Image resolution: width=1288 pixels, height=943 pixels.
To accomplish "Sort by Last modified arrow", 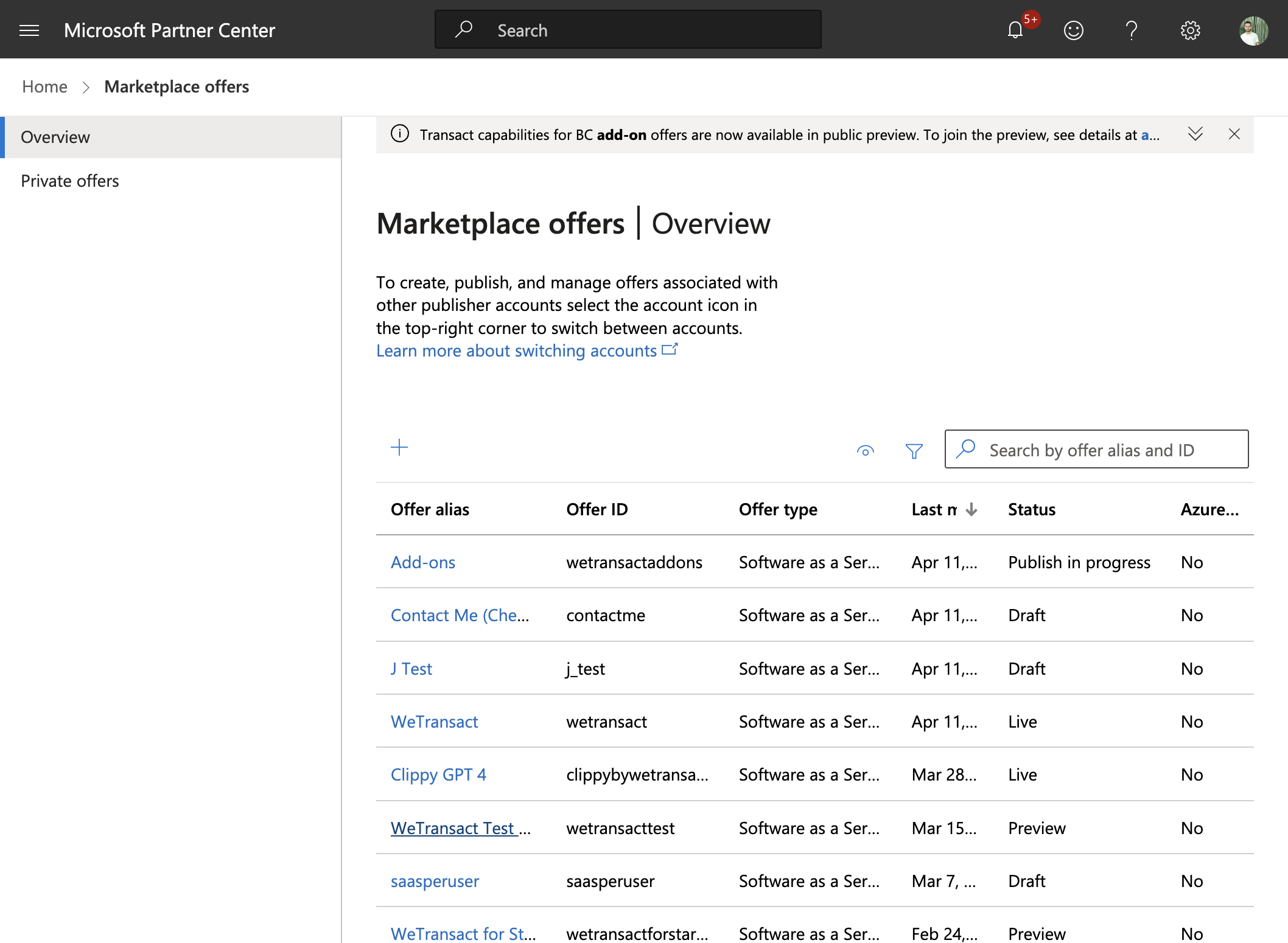I will point(971,509).
